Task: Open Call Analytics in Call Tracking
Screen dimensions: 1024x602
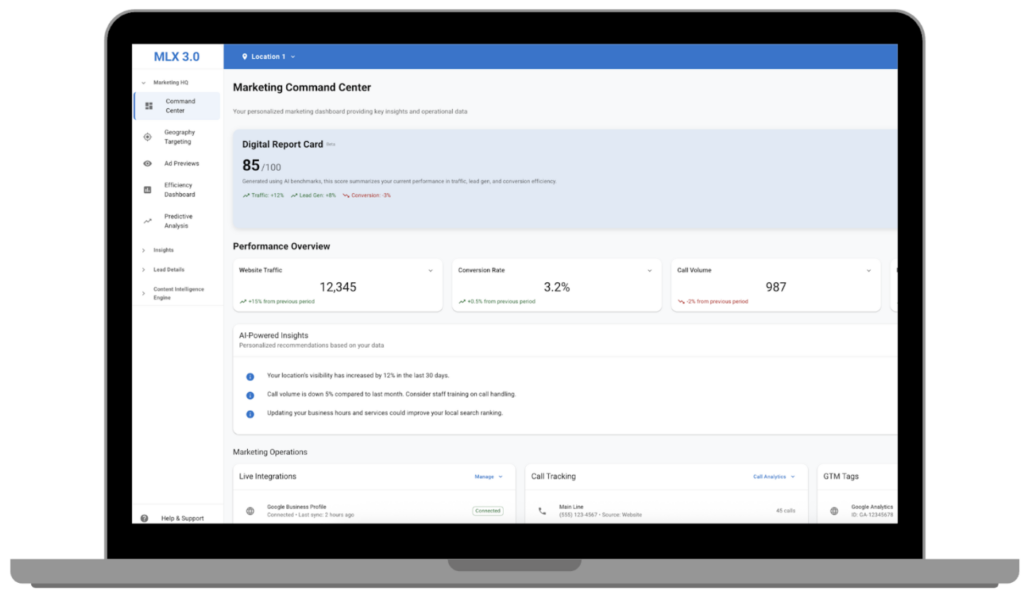Action: coord(774,477)
